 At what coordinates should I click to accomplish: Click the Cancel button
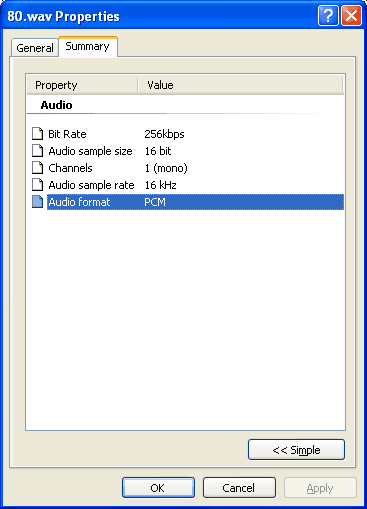coord(239,488)
